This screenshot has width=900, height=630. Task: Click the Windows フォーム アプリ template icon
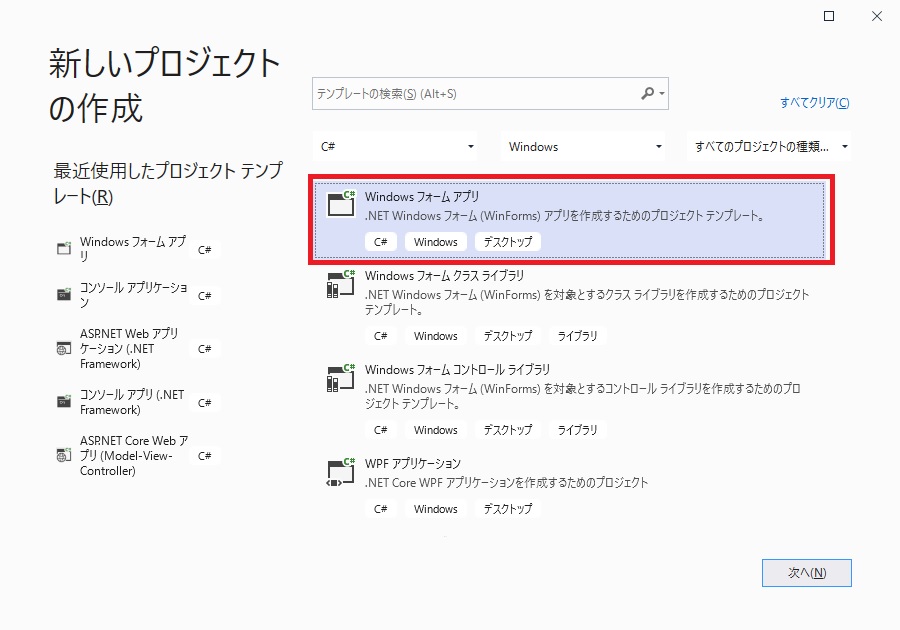[341, 204]
